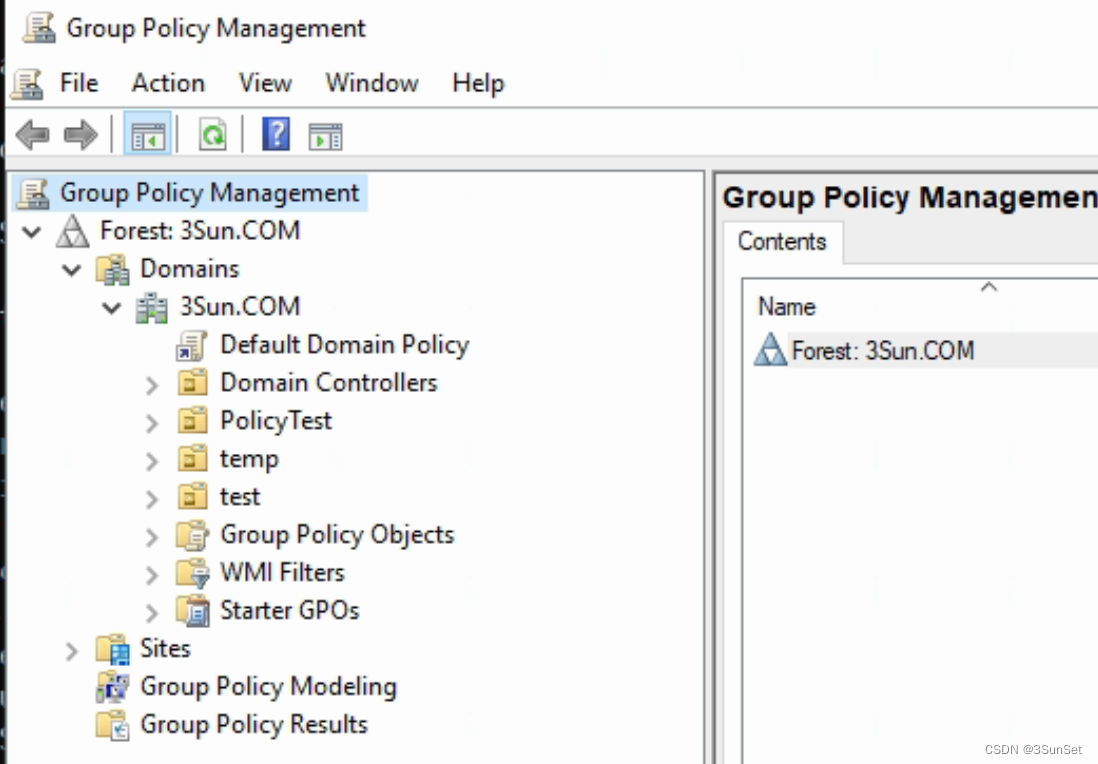Select the Group Policy Results icon
This screenshot has width=1098, height=764.
tap(112, 725)
